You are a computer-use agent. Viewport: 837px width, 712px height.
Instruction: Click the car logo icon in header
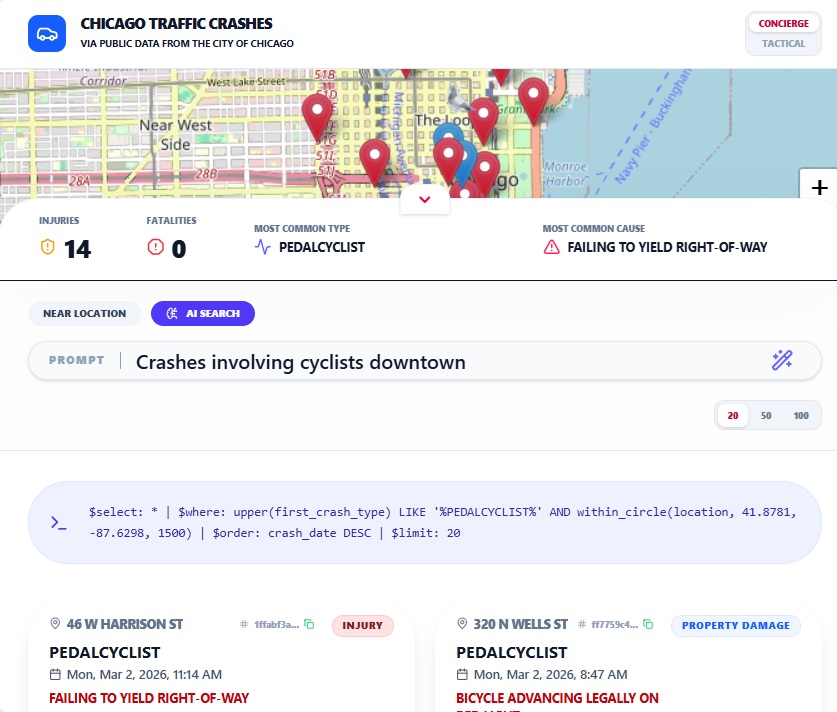[x=47, y=33]
